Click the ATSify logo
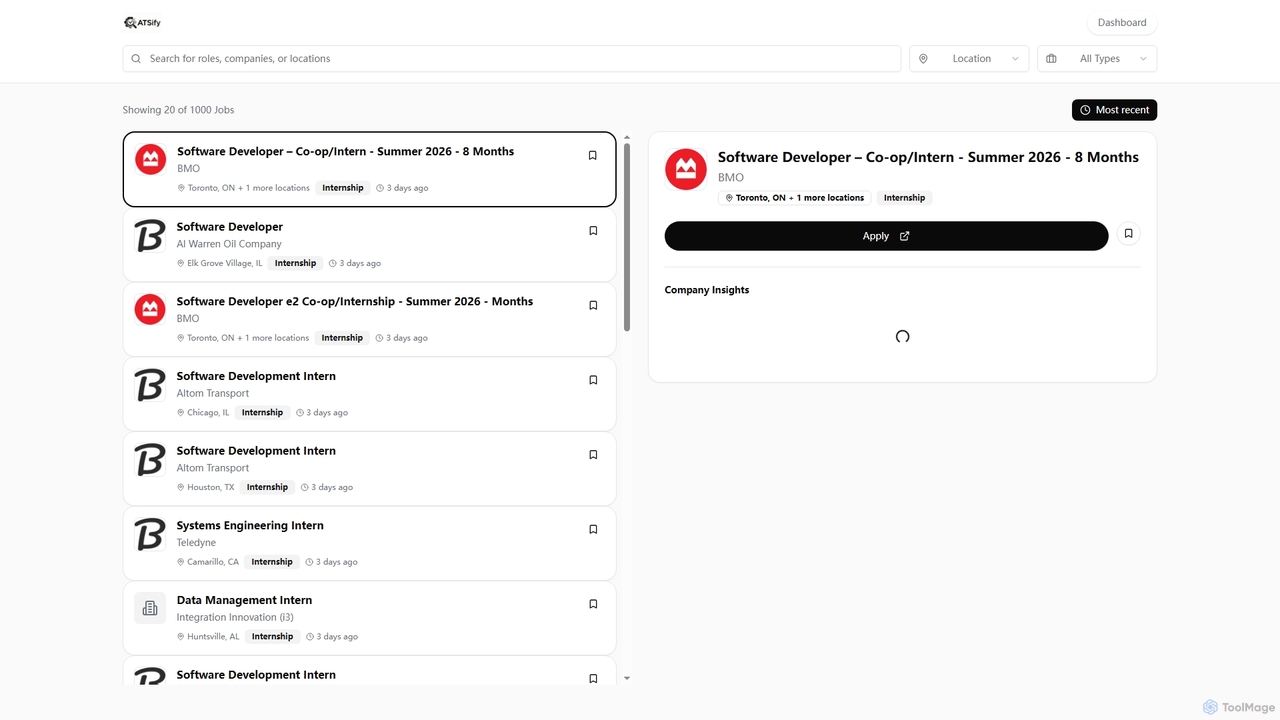The image size is (1280, 720). click(142, 22)
